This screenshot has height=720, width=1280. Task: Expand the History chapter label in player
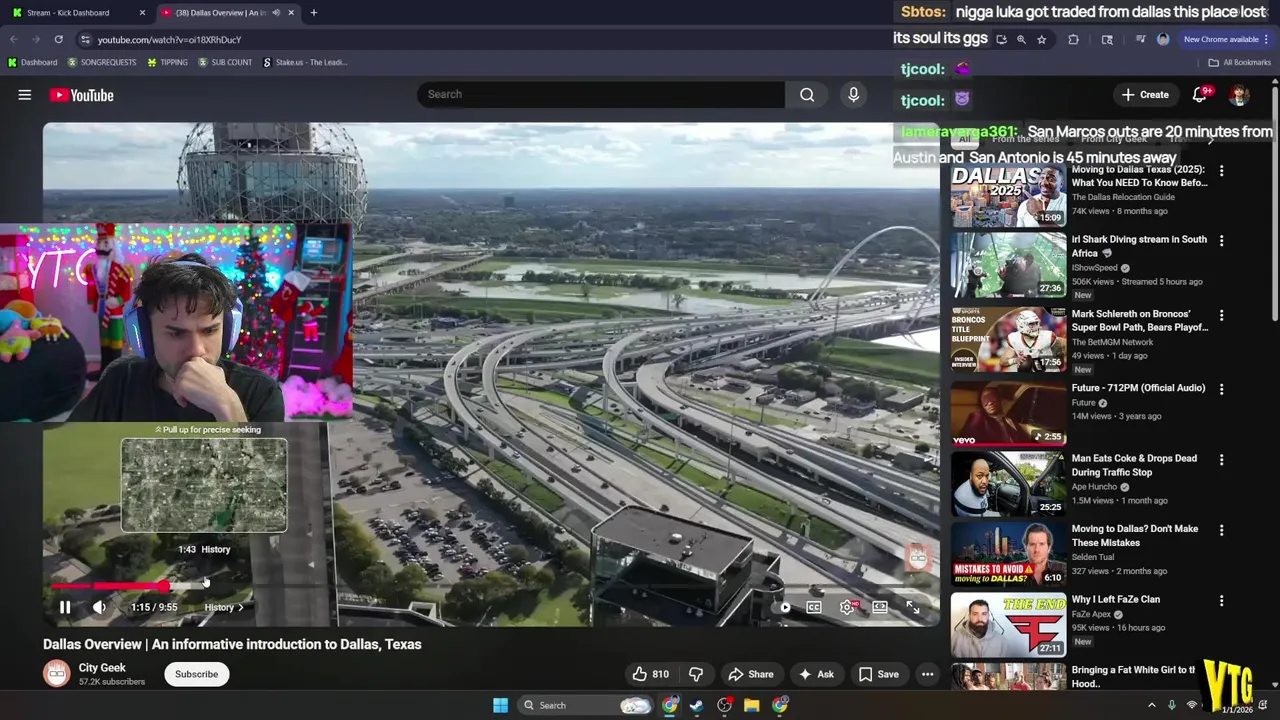224,607
